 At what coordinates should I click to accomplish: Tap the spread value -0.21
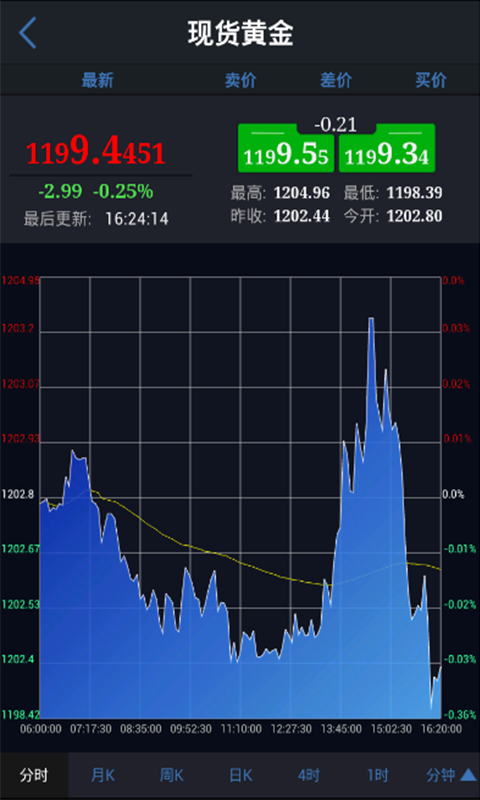click(335, 125)
